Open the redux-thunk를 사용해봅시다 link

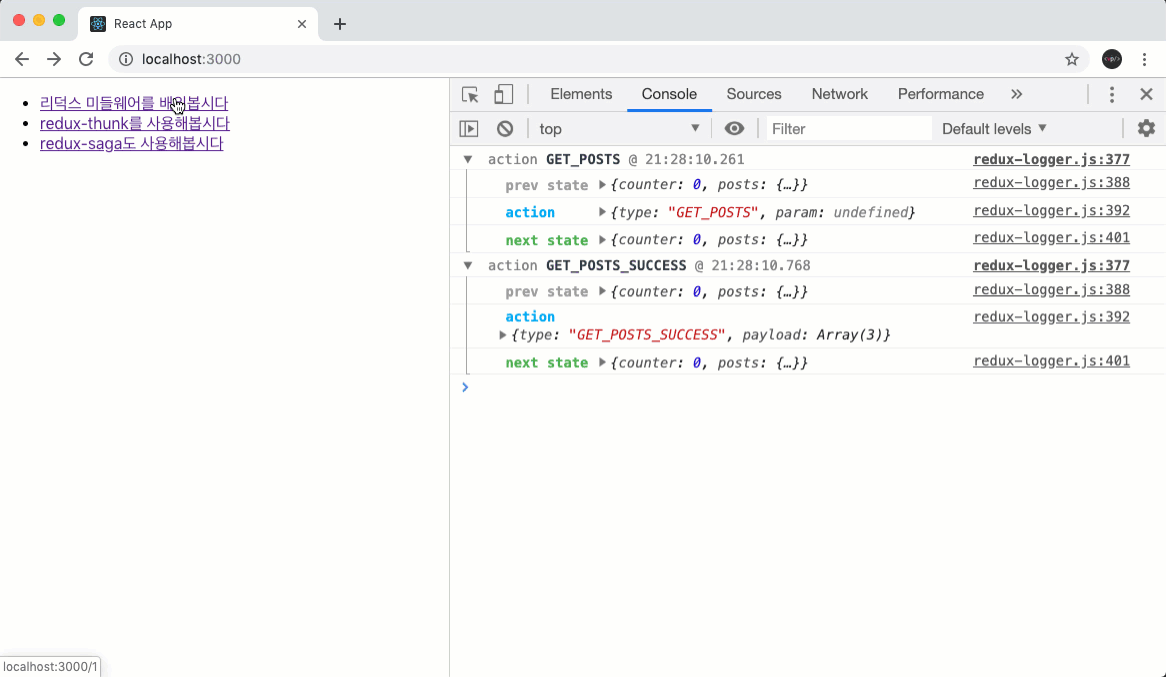click(135, 123)
